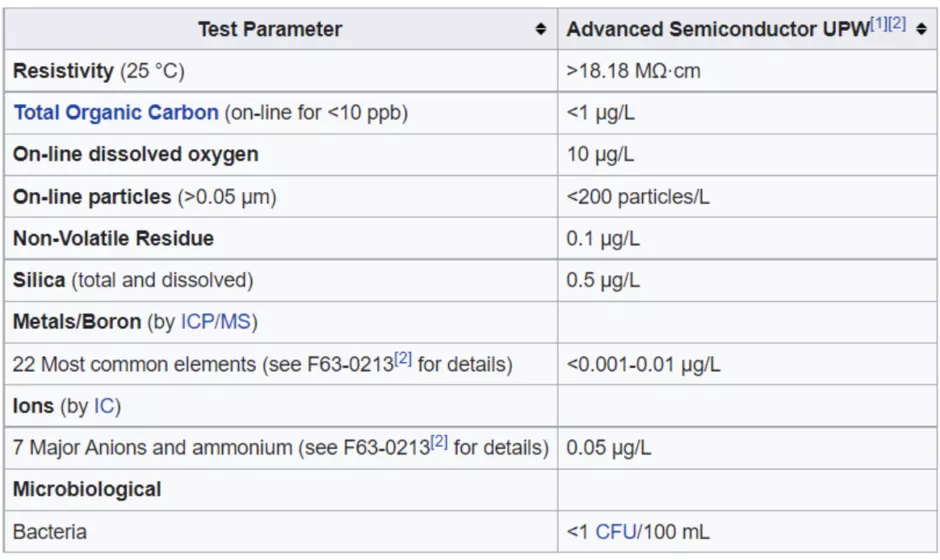940x560 pixels.
Task: Open citation [2] in 22 Most common elements row
Action: [x=403, y=359]
